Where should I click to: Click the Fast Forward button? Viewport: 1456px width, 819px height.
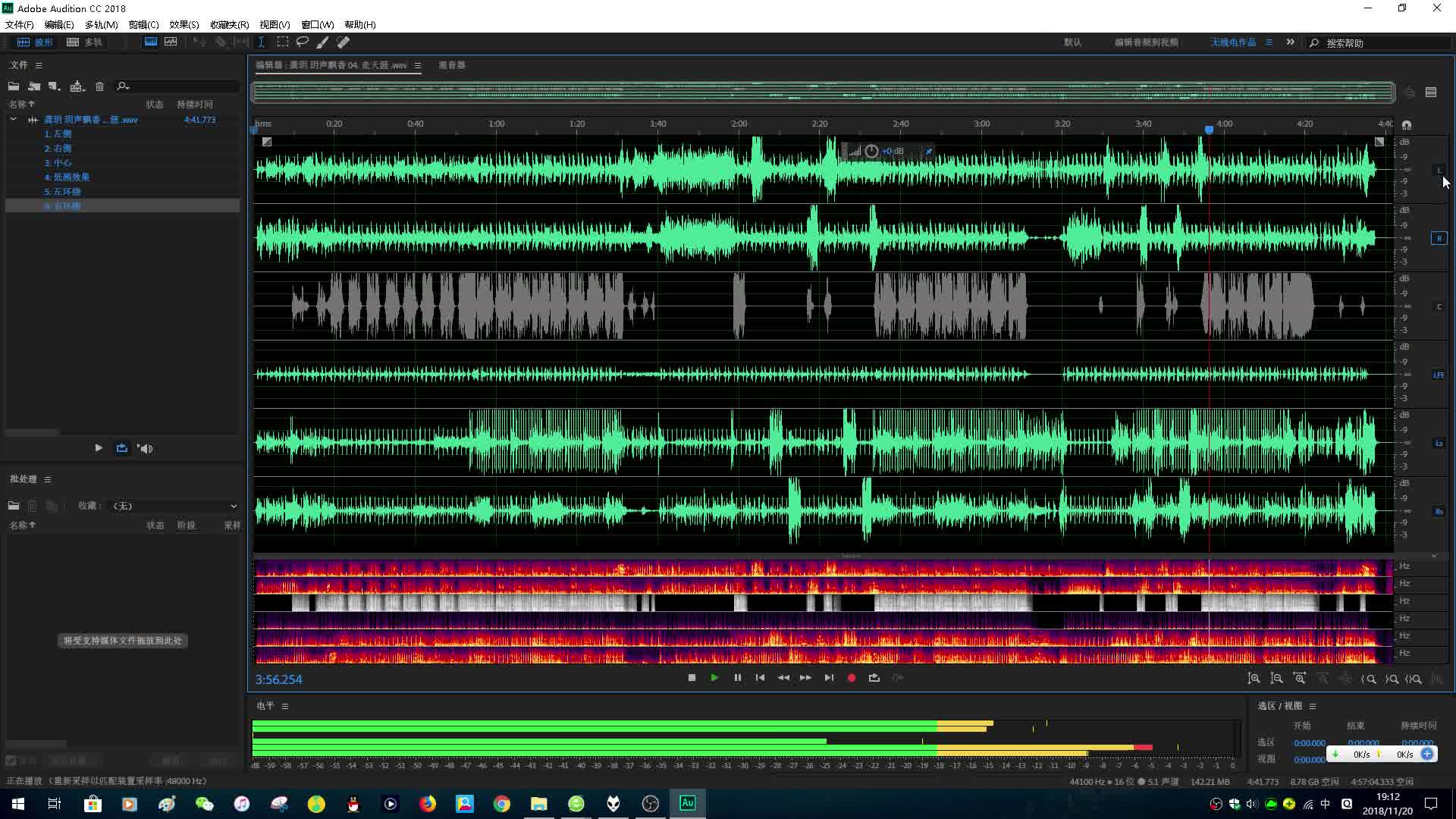(805, 678)
